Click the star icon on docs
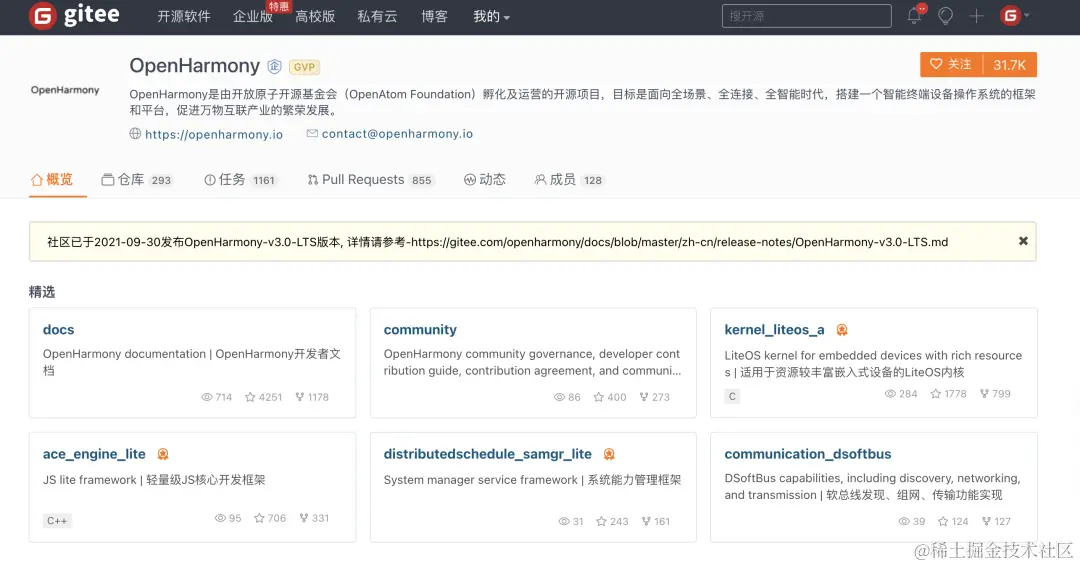This screenshot has width=1080, height=567. click(x=250, y=397)
